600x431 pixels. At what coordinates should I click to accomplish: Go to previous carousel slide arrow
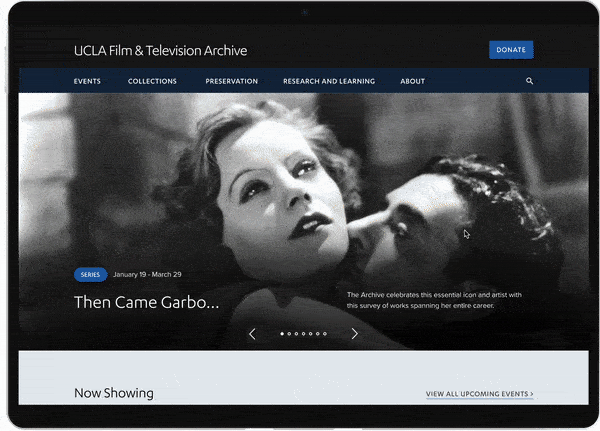coord(252,334)
